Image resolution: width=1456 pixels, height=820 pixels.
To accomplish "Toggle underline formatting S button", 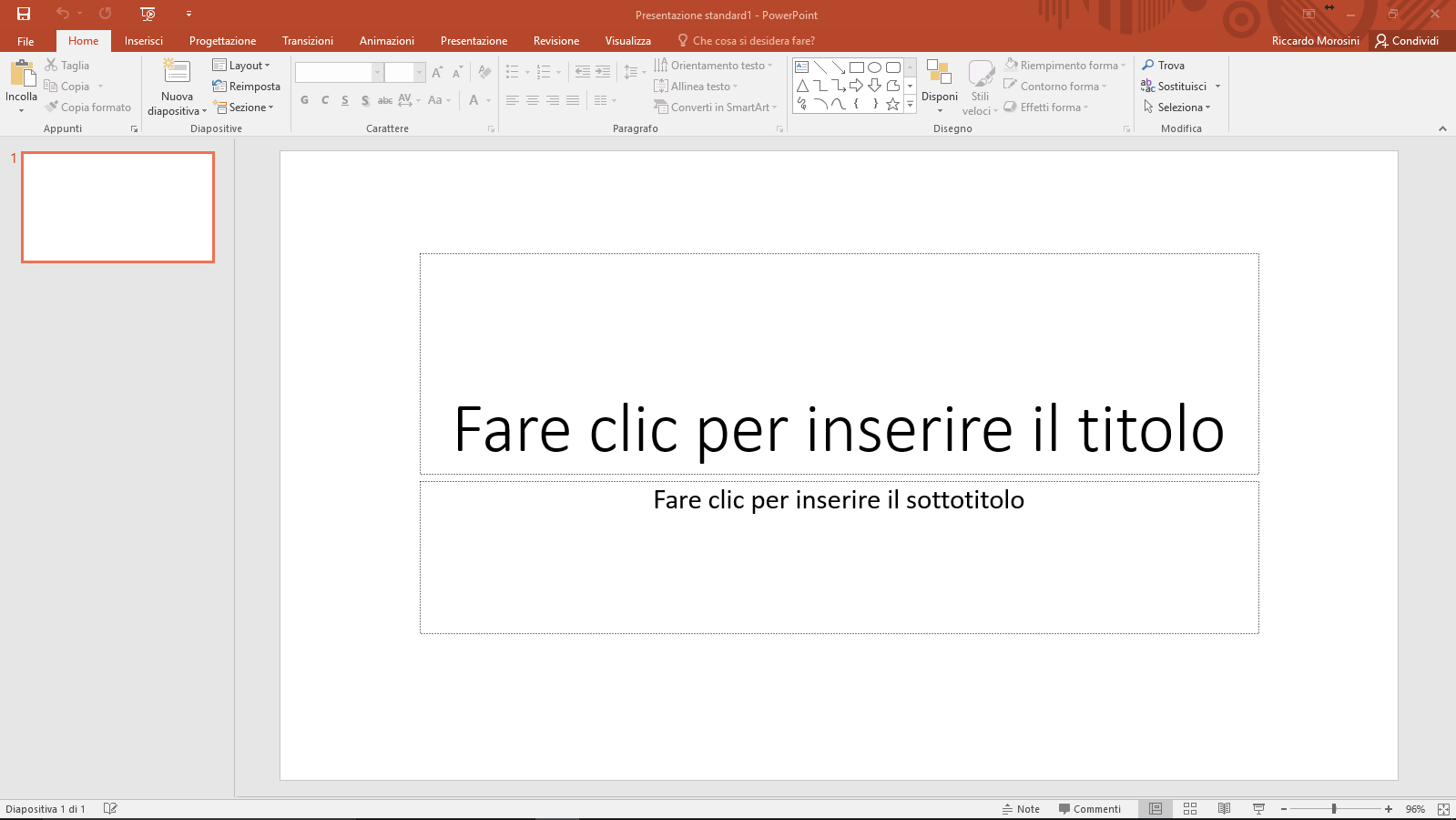I will (x=345, y=100).
